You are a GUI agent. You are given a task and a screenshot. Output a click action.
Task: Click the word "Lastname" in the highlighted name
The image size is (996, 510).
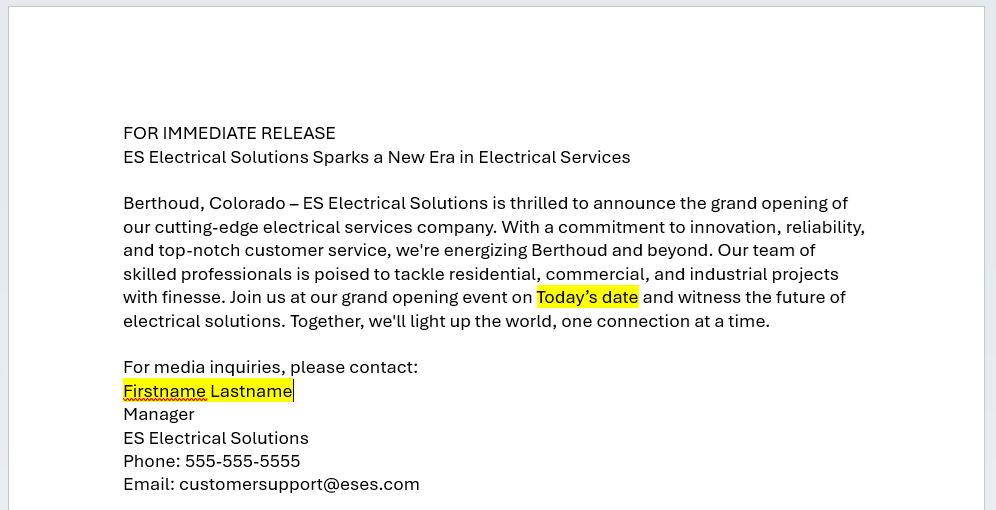[252, 391]
